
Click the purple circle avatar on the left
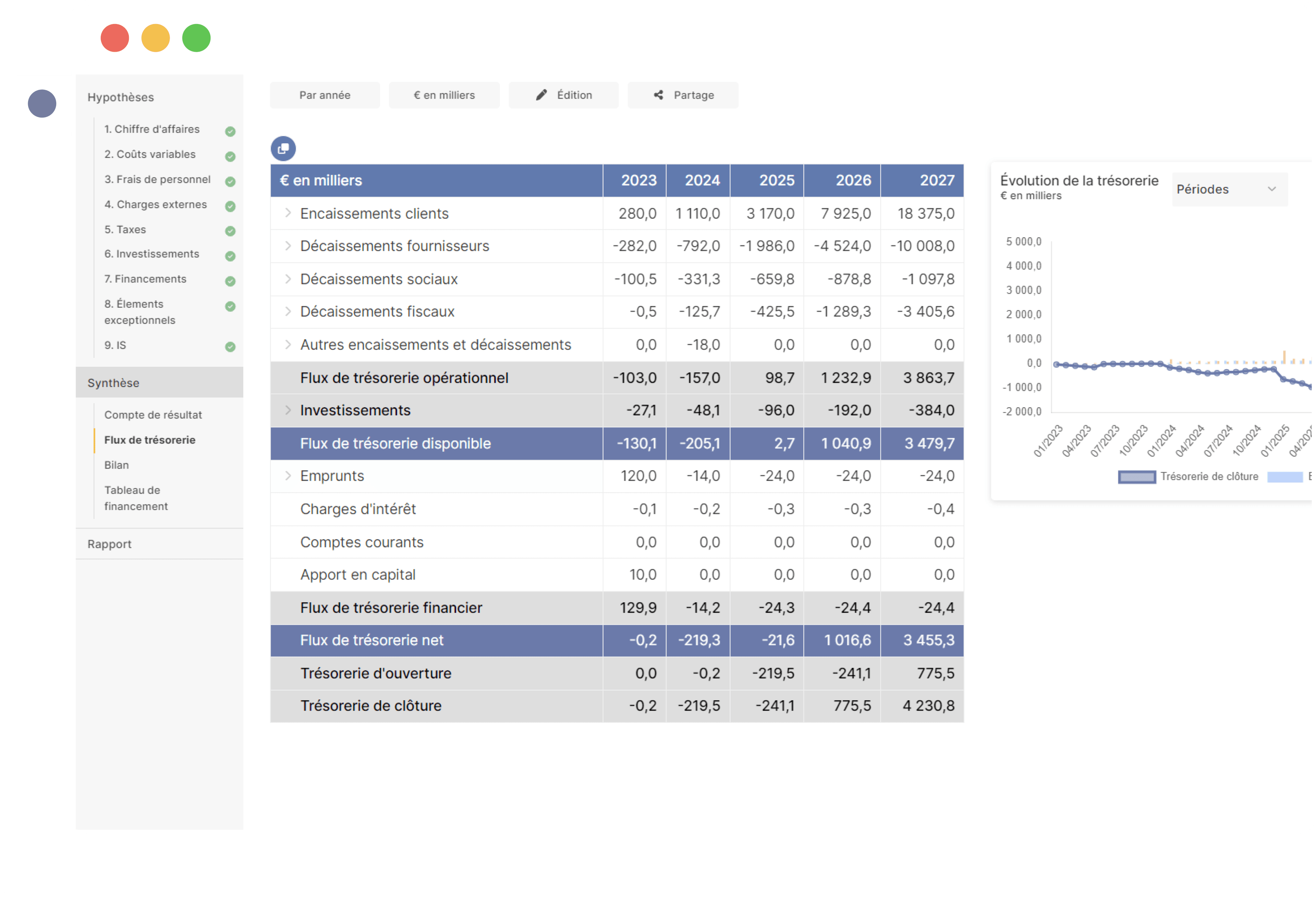(42, 104)
